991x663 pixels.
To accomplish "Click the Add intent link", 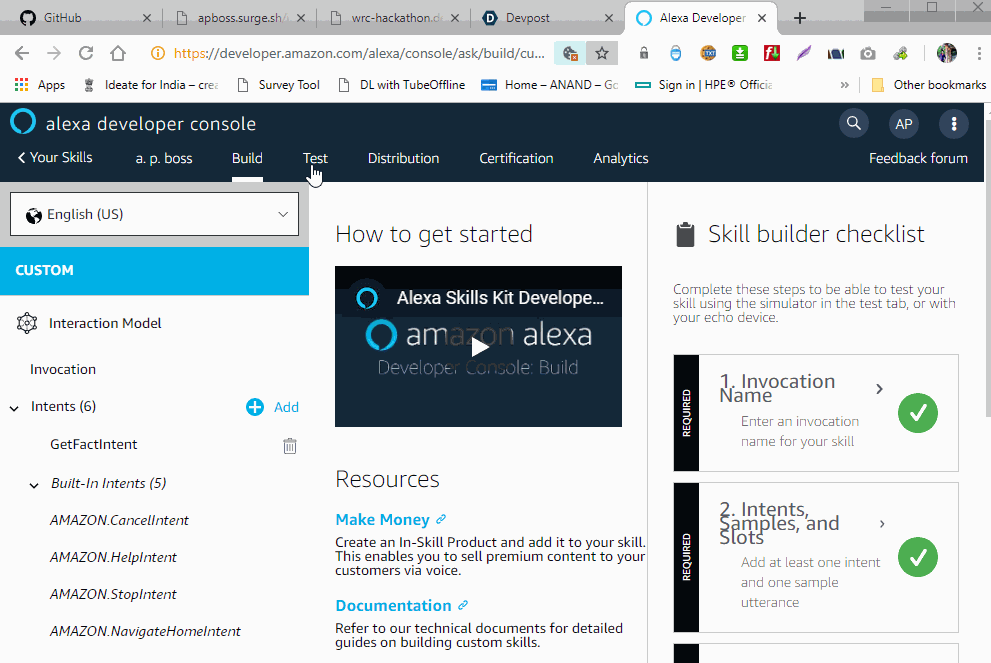I will pos(286,407).
